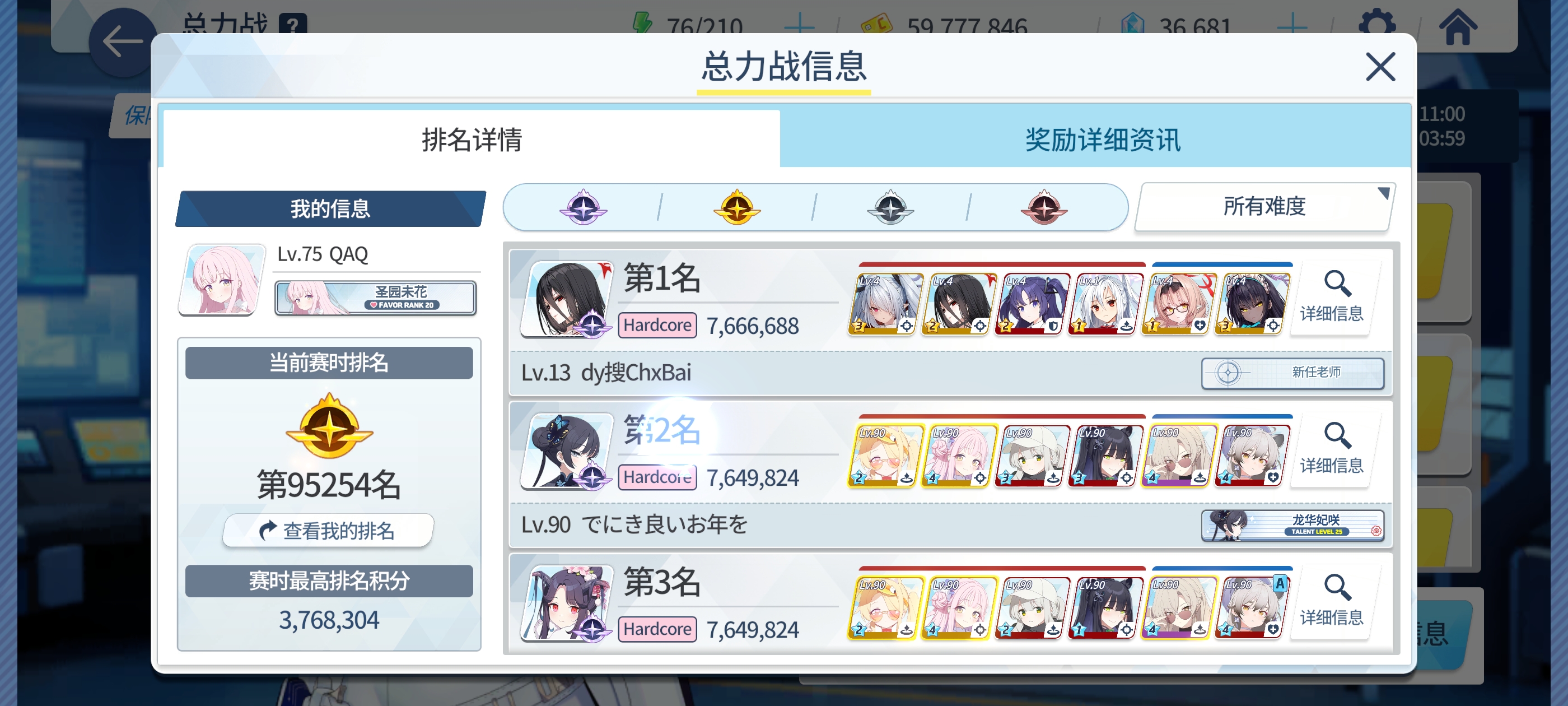The width and height of the screenshot is (1568, 706).
Task: Click first-place player's avatar portrait
Action: coord(567,299)
